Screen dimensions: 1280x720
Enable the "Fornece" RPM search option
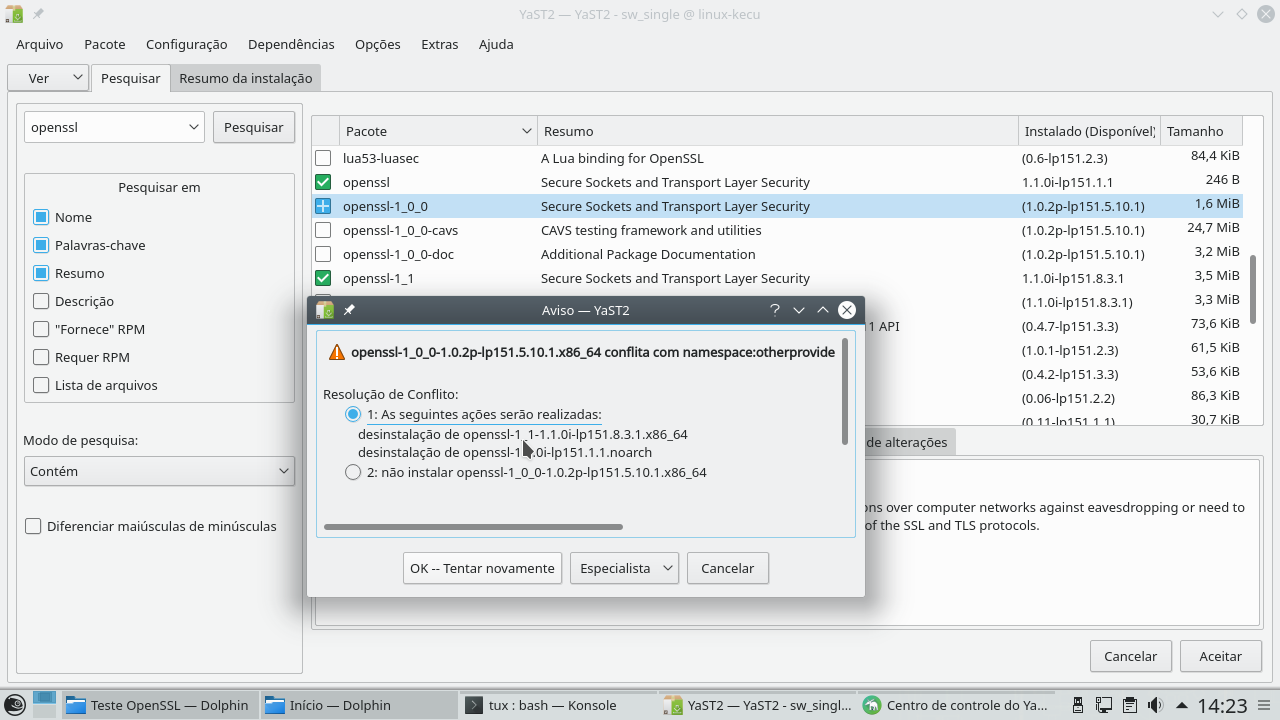[41, 329]
